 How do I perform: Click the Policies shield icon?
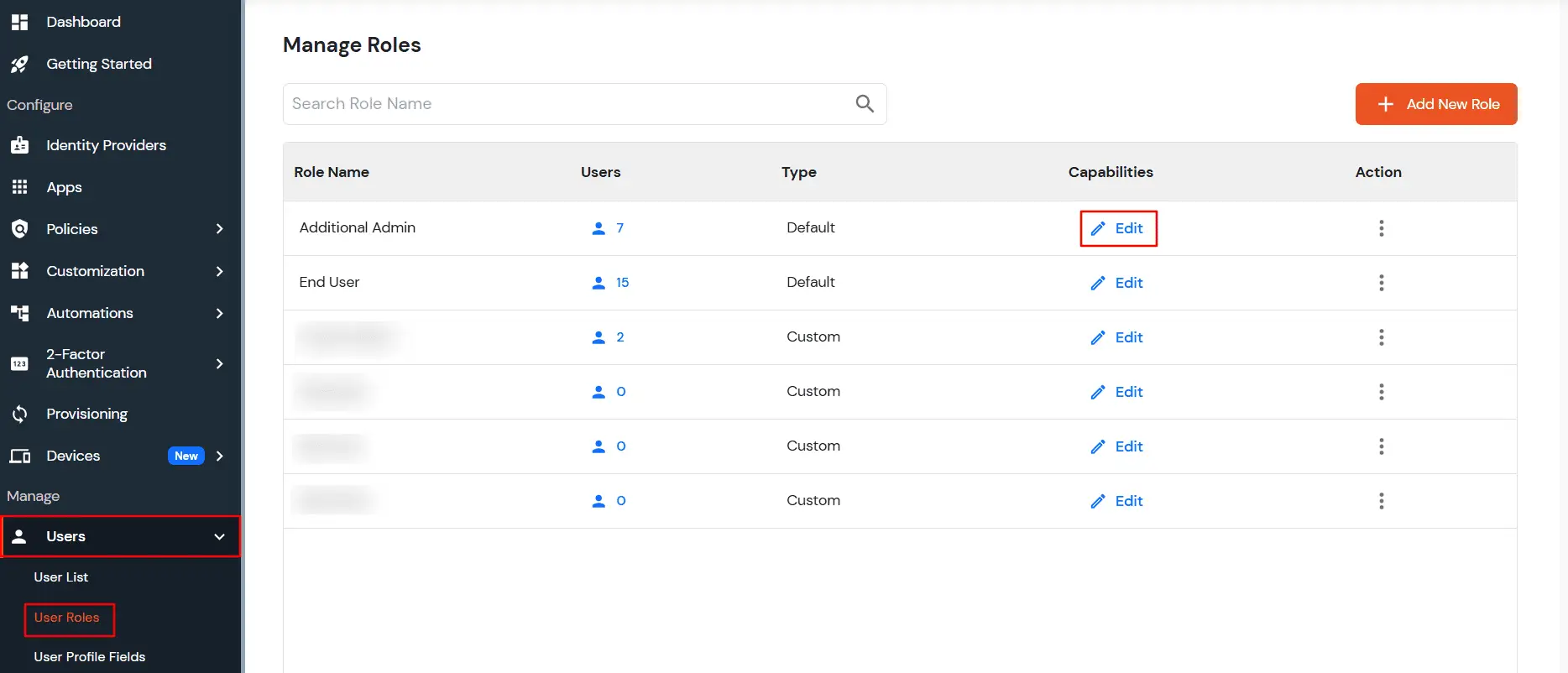(20, 229)
